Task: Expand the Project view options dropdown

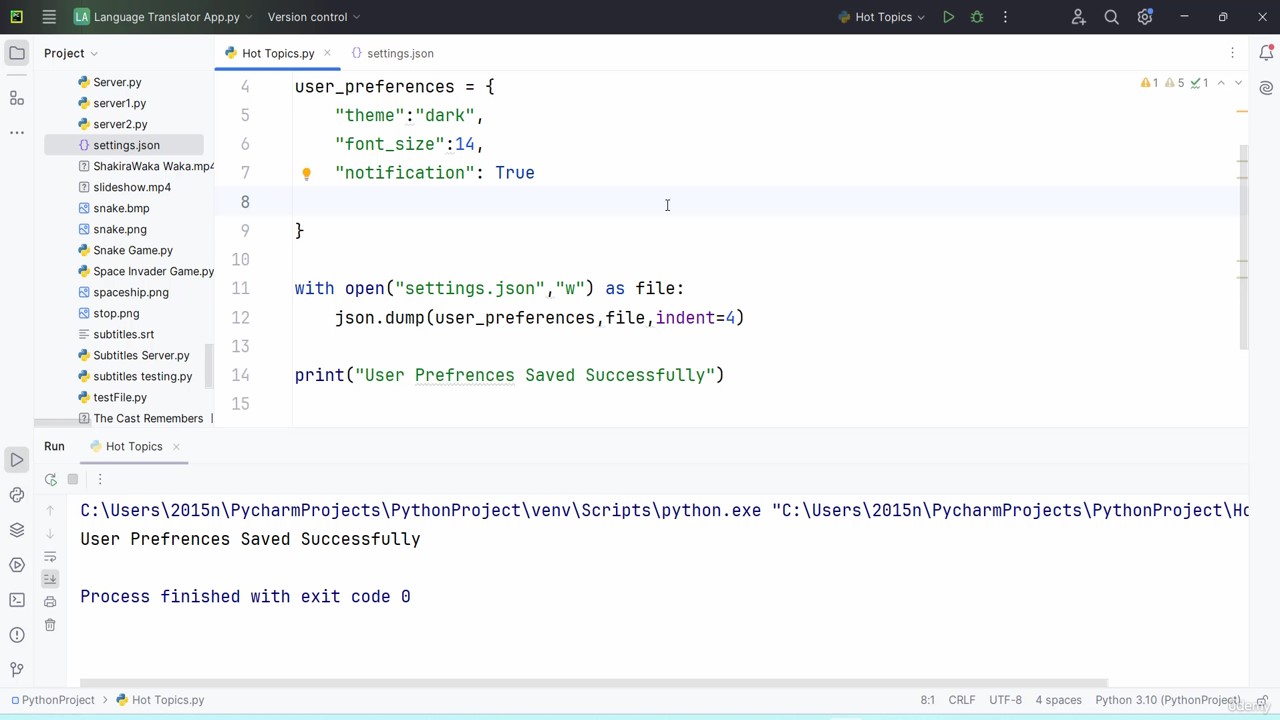Action: click(71, 53)
